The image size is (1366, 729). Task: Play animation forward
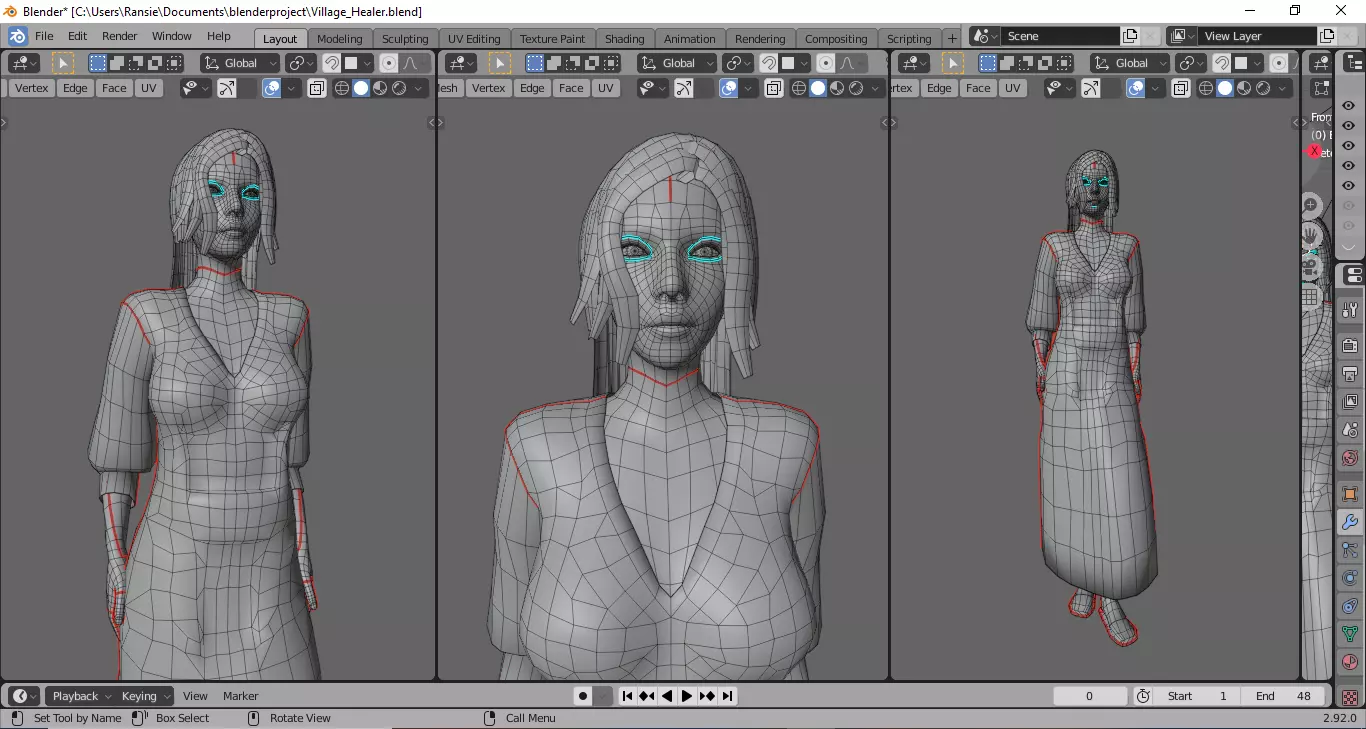pos(687,696)
